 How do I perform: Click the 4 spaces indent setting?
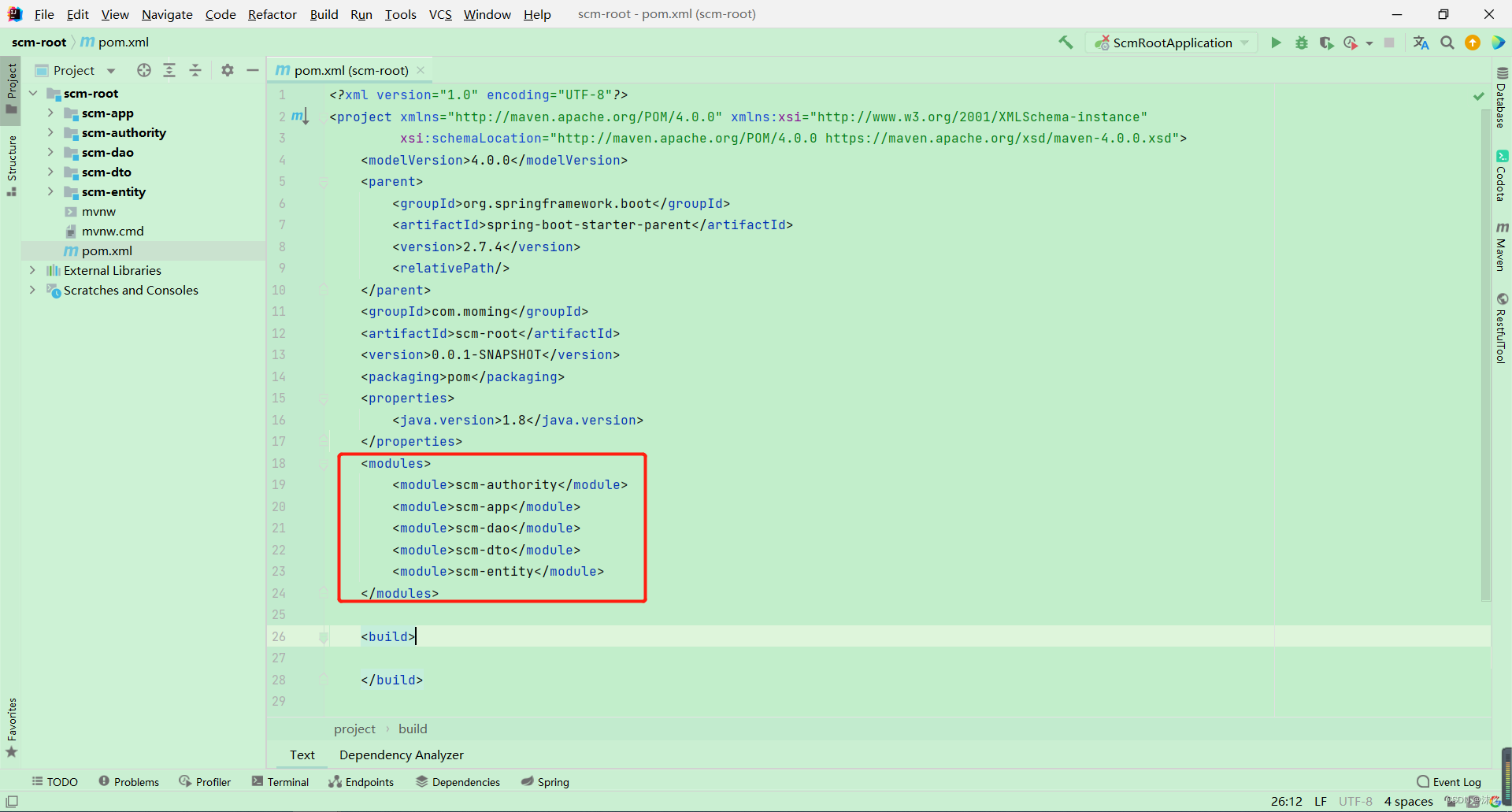click(1409, 802)
